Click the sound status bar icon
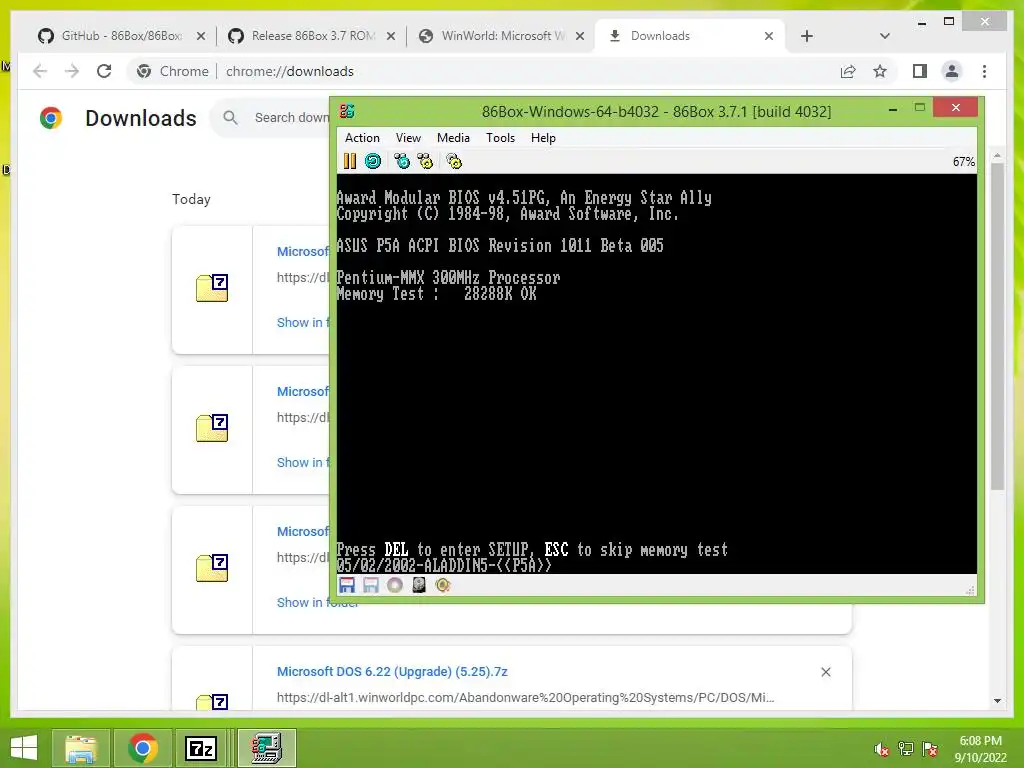 click(443, 585)
